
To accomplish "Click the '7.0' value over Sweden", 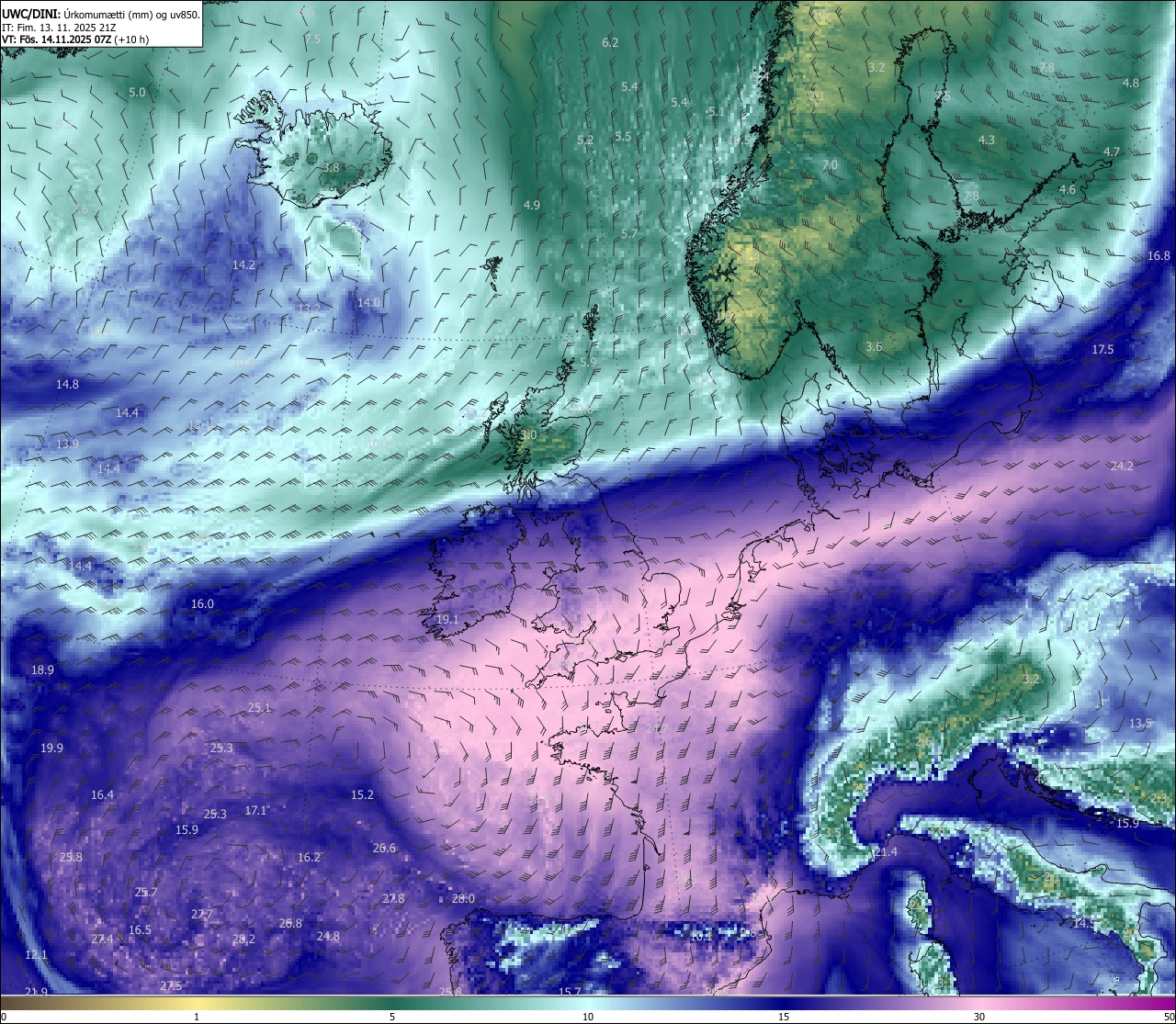I will tap(830, 165).
